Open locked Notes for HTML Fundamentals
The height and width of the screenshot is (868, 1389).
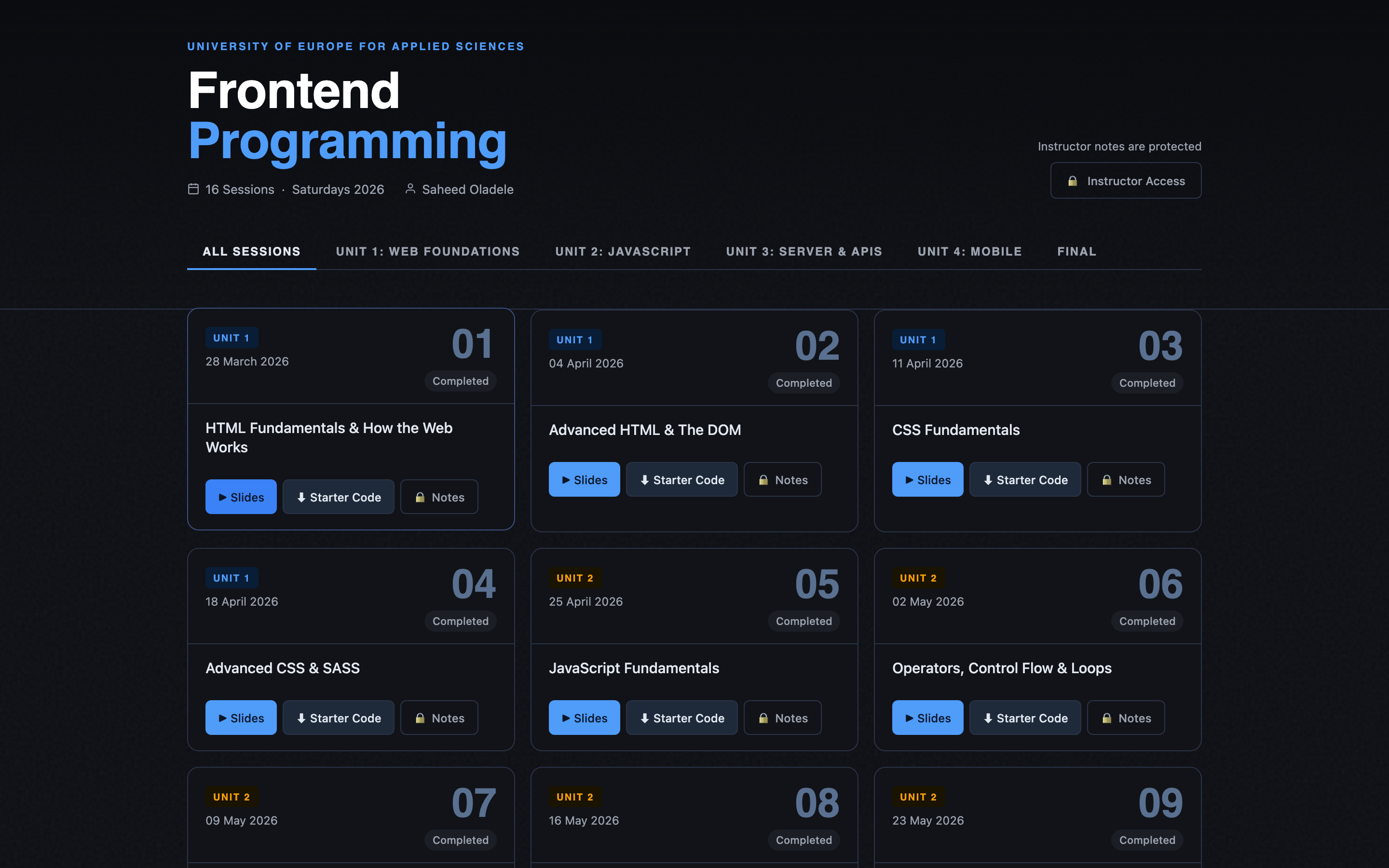439,497
